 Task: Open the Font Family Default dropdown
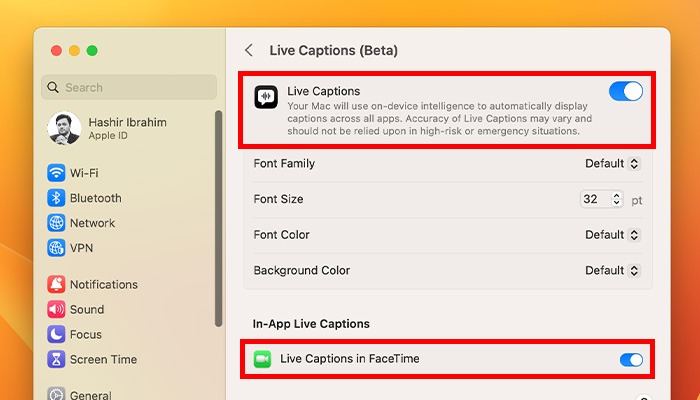coord(613,163)
